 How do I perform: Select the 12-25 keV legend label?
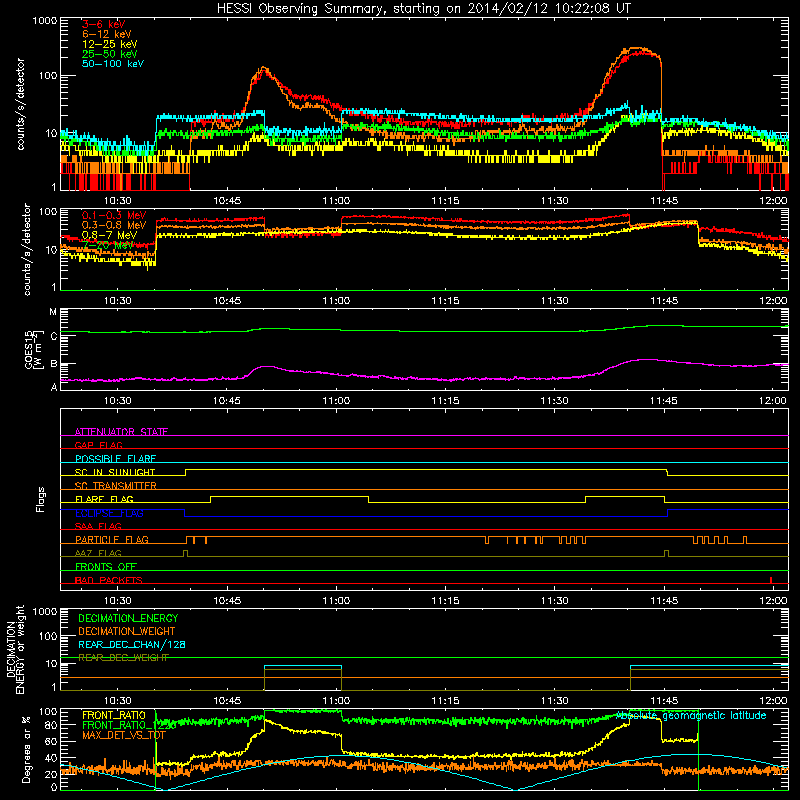point(110,44)
